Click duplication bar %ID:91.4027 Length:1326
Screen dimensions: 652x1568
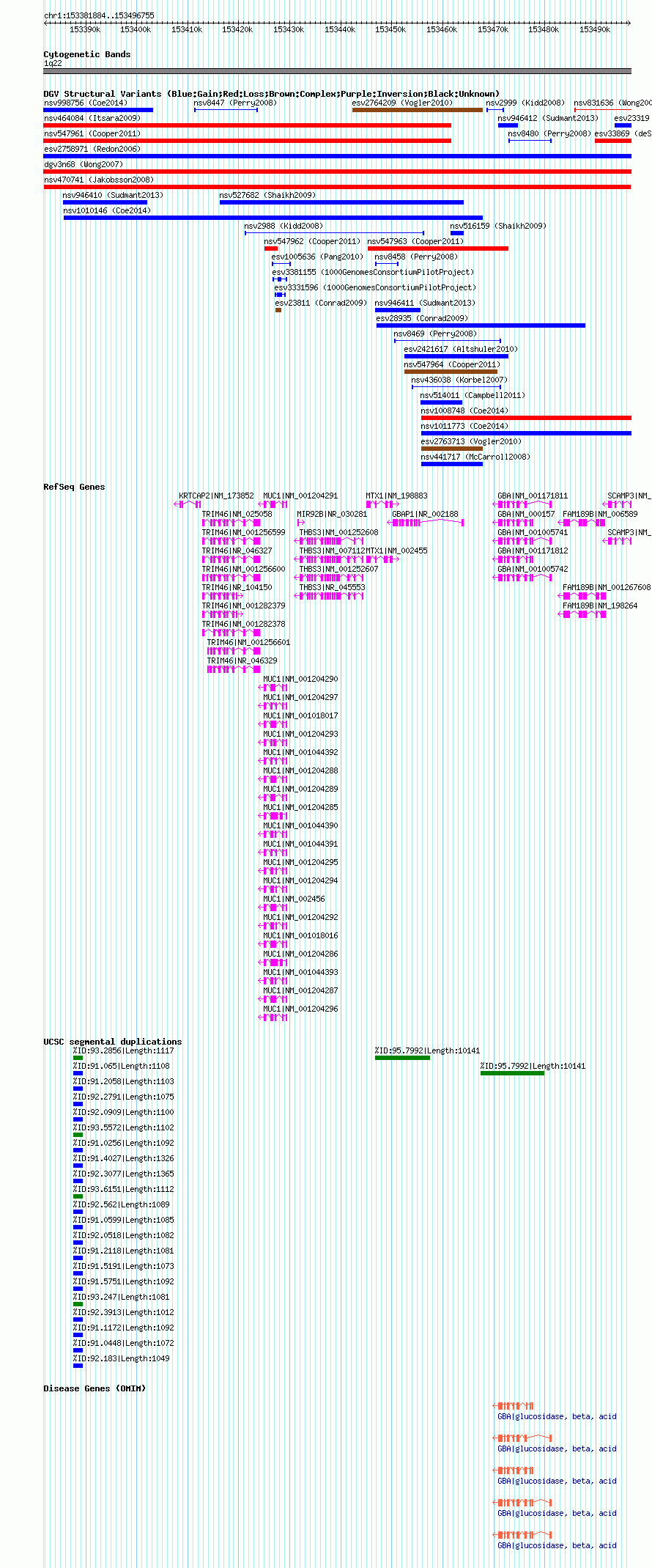pos(78,1166)
